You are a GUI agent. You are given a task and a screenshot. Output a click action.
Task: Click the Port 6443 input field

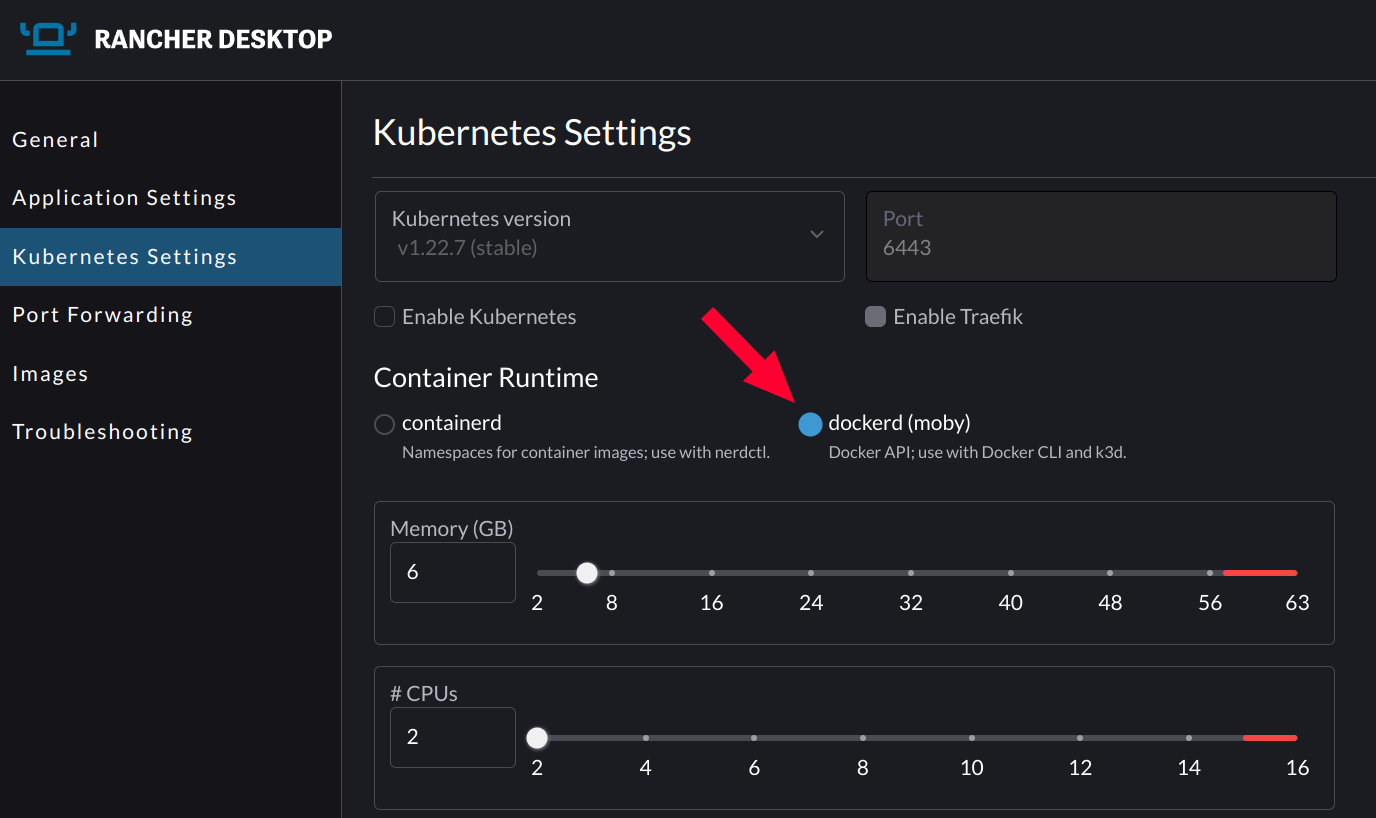[1101, 236]
